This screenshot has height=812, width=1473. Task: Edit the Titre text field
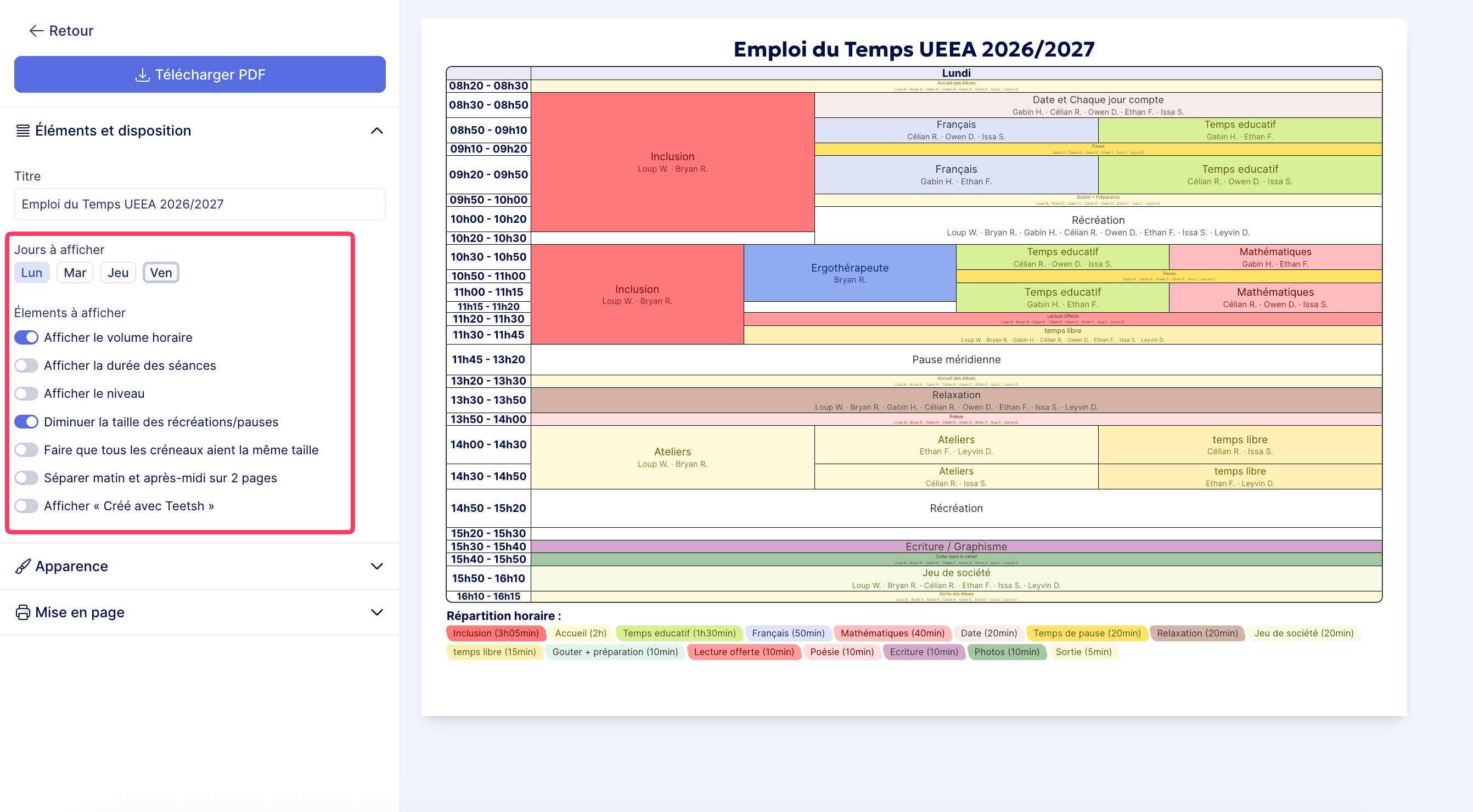coord(200,204)
